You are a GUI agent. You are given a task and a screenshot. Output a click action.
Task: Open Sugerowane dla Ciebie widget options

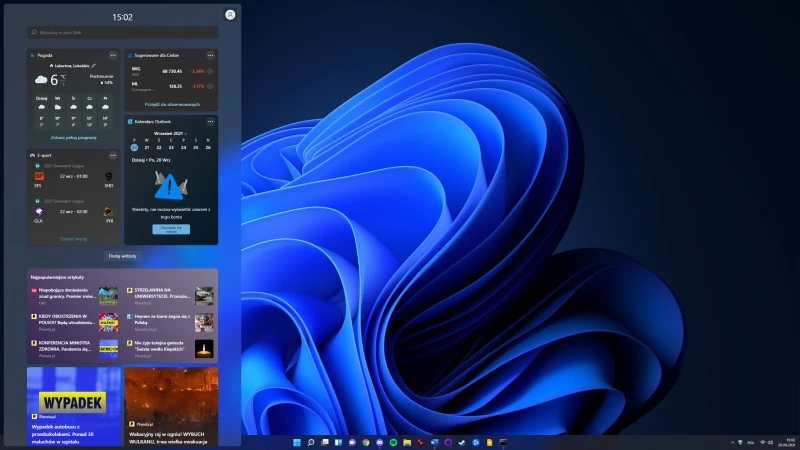[210, 55]
